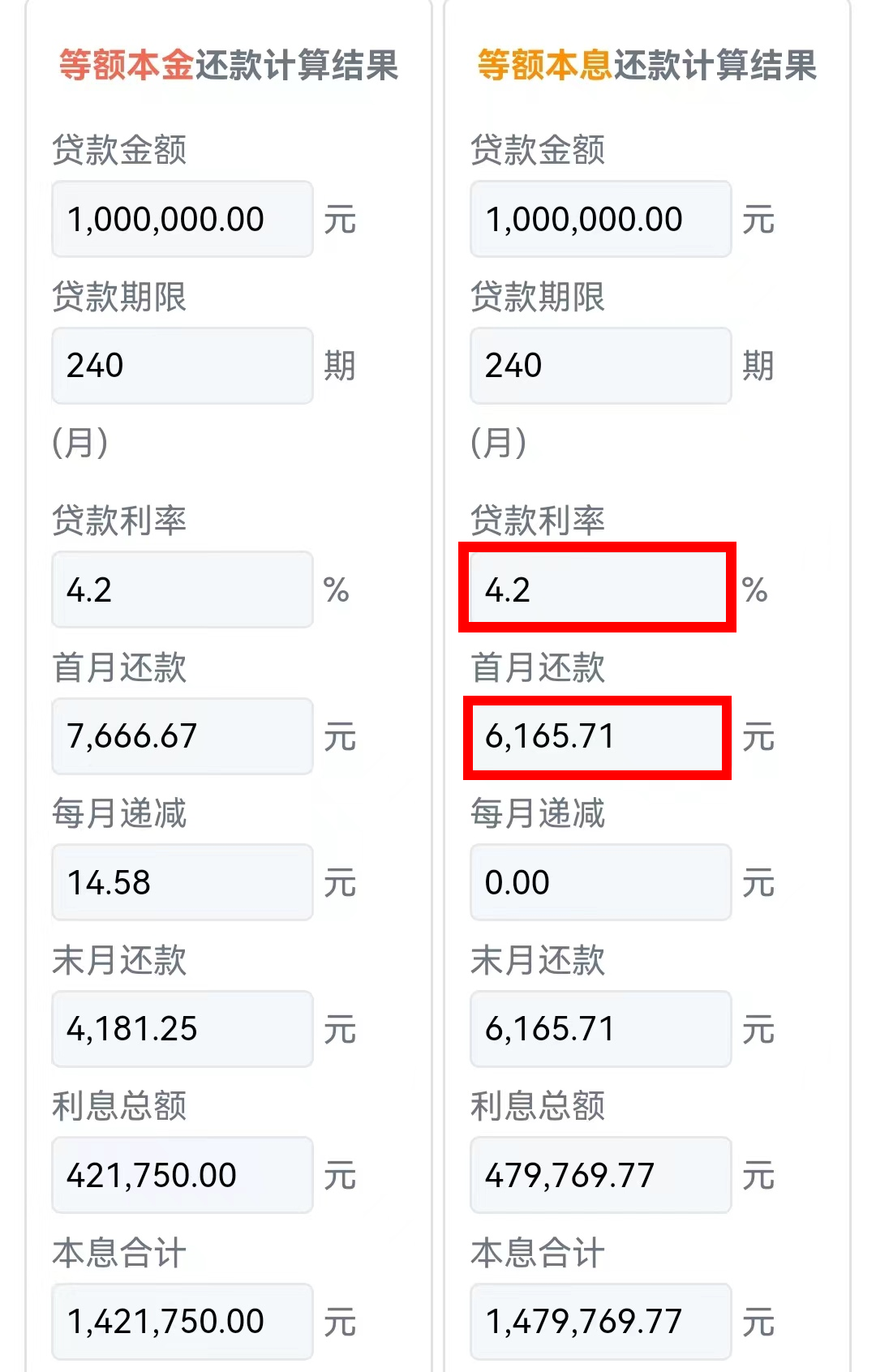Viewport: 876px width, 1372px height.
Task: Click the 等额本金 loan amount input field
Action: [x=182, y=217]
